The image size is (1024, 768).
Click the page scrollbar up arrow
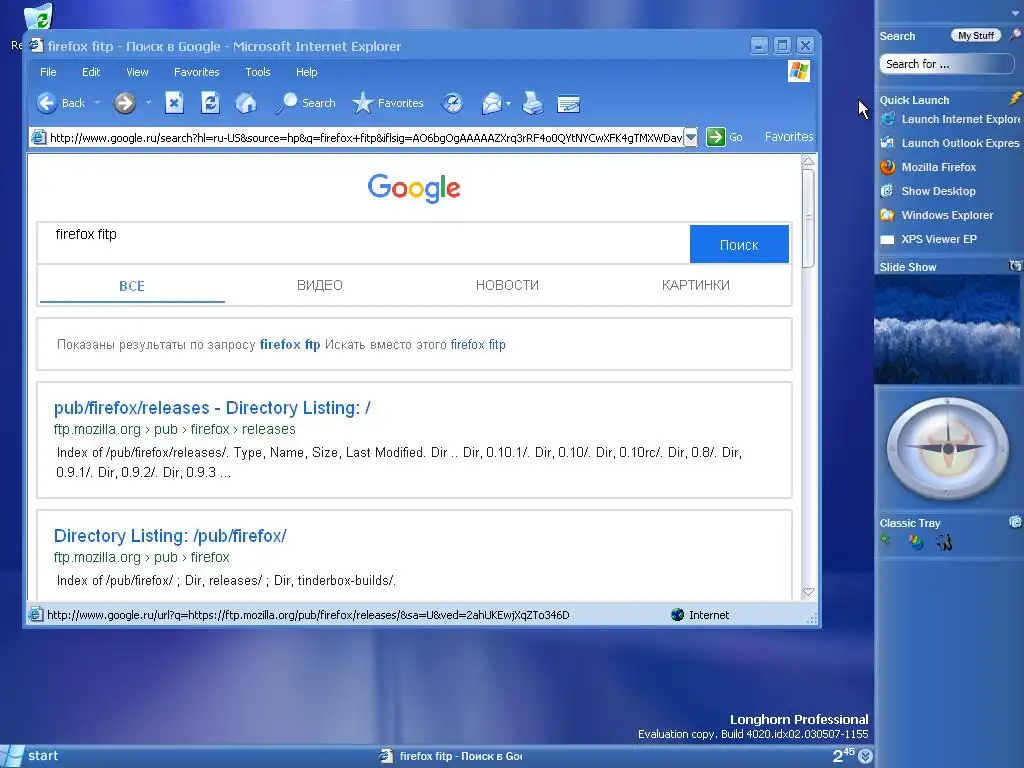[808, 161]
